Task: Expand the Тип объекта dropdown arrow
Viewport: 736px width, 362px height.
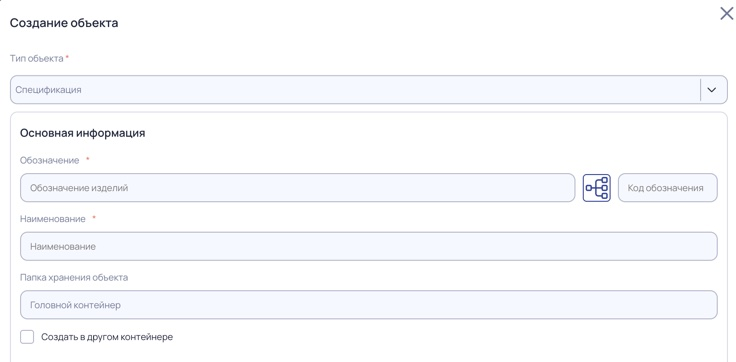Action: click(x=712, y=90)
